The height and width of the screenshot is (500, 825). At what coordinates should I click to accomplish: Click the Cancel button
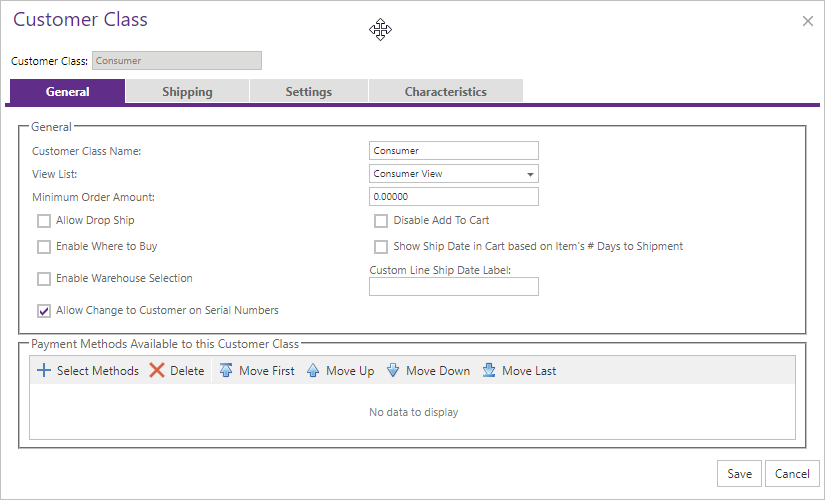click(x=792, y=474)
